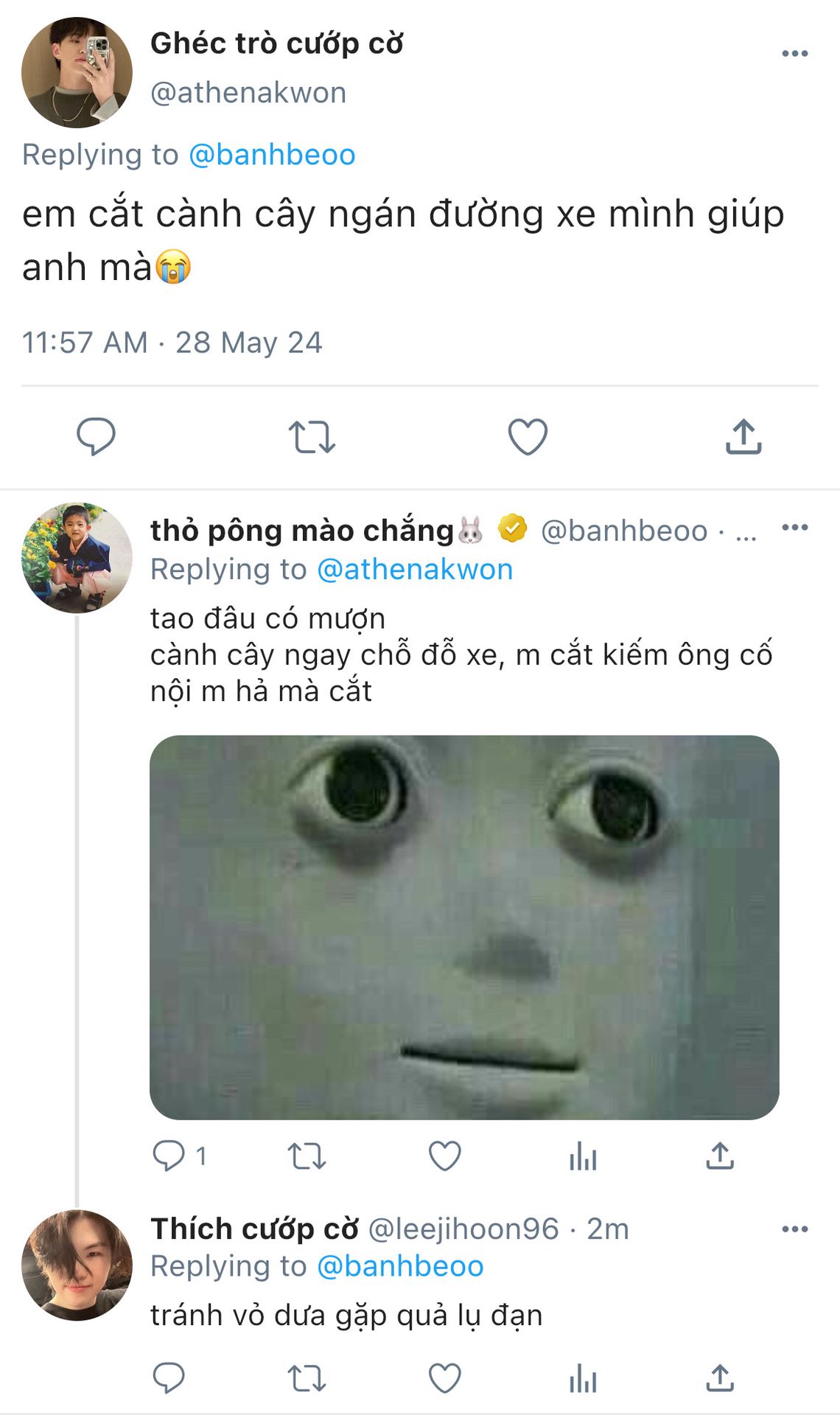Viewport: 840px width, 1415px height.
Task: Open Thích cướp cờ profile avatar
Action: 77,1265
